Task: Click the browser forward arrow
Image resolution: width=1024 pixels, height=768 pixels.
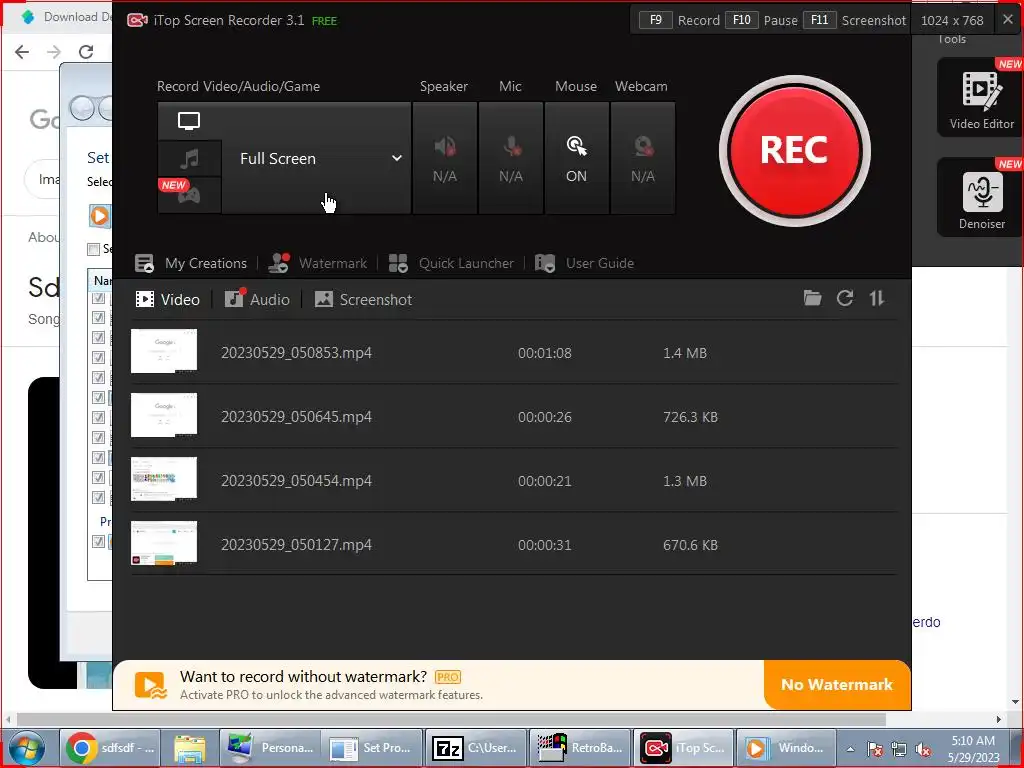Action: point(54,52)
